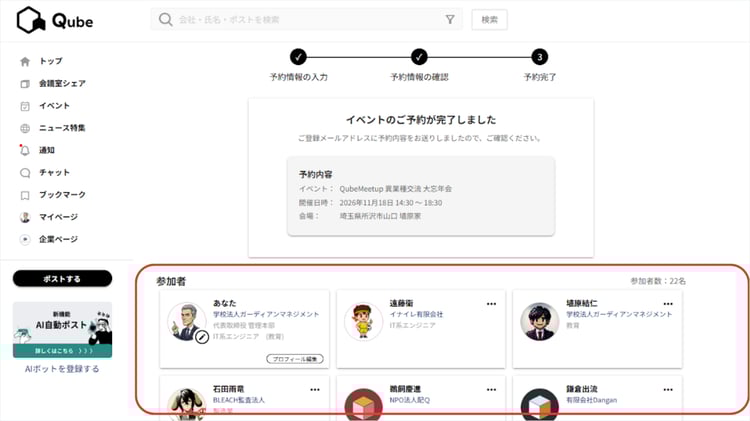This screenshot has height=421, width=750.
Task: Click the ニュース特集 globe icon
Action: point(25,128)
